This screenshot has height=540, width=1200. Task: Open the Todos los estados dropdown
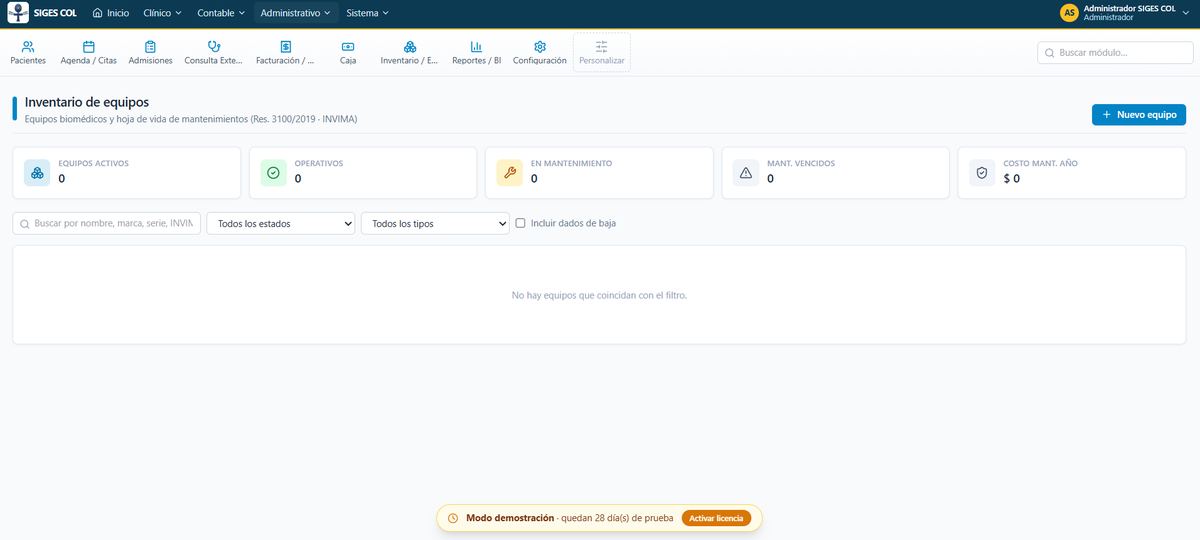pyautogui.click(x=281, y=223)
